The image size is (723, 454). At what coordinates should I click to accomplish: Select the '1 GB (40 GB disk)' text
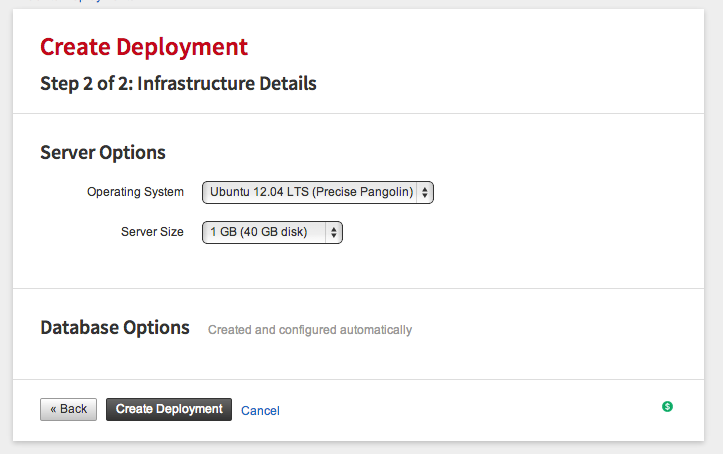(x=259, y=232)
